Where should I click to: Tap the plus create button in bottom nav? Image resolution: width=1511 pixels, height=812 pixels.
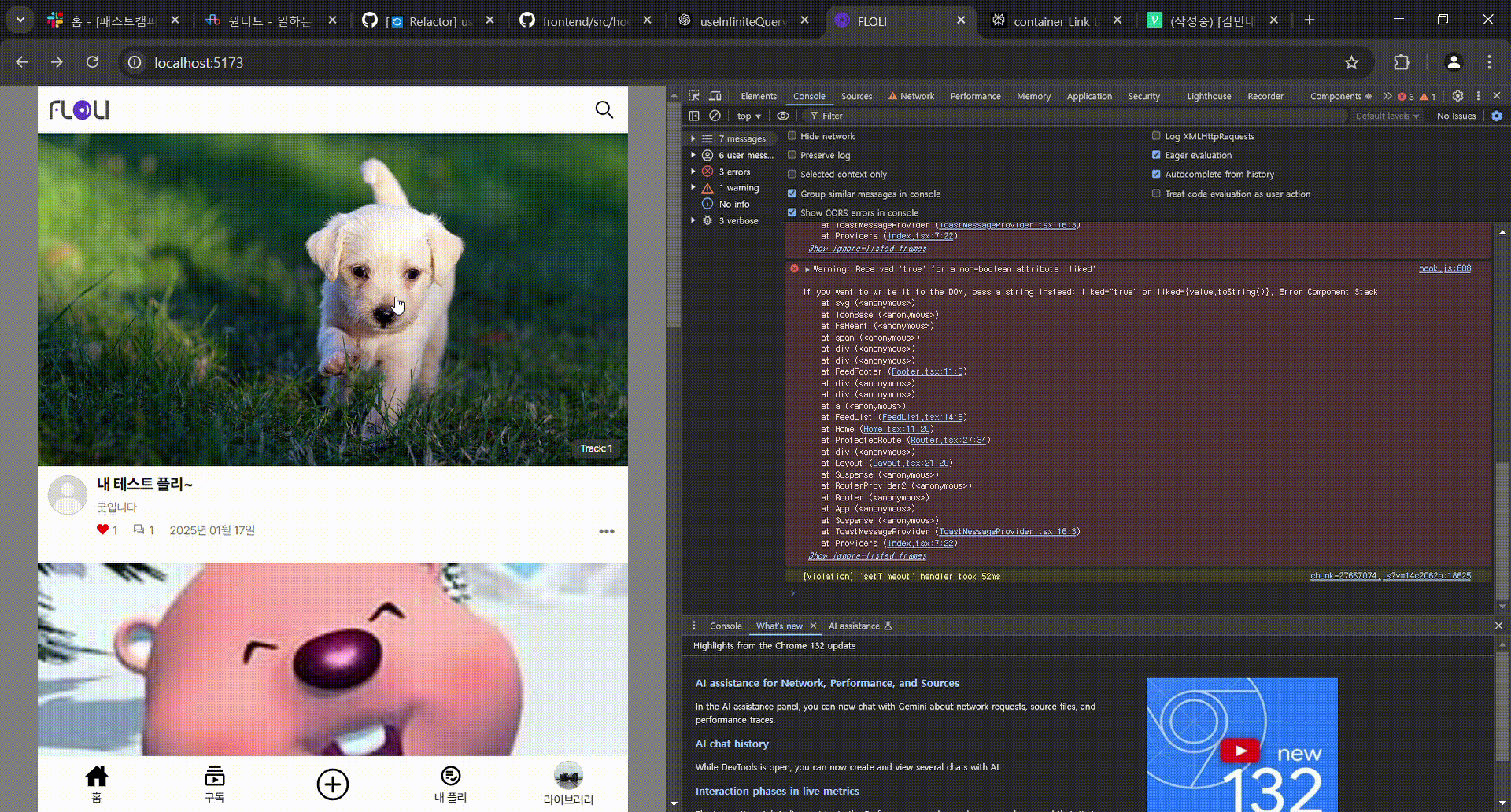(333, 784)
